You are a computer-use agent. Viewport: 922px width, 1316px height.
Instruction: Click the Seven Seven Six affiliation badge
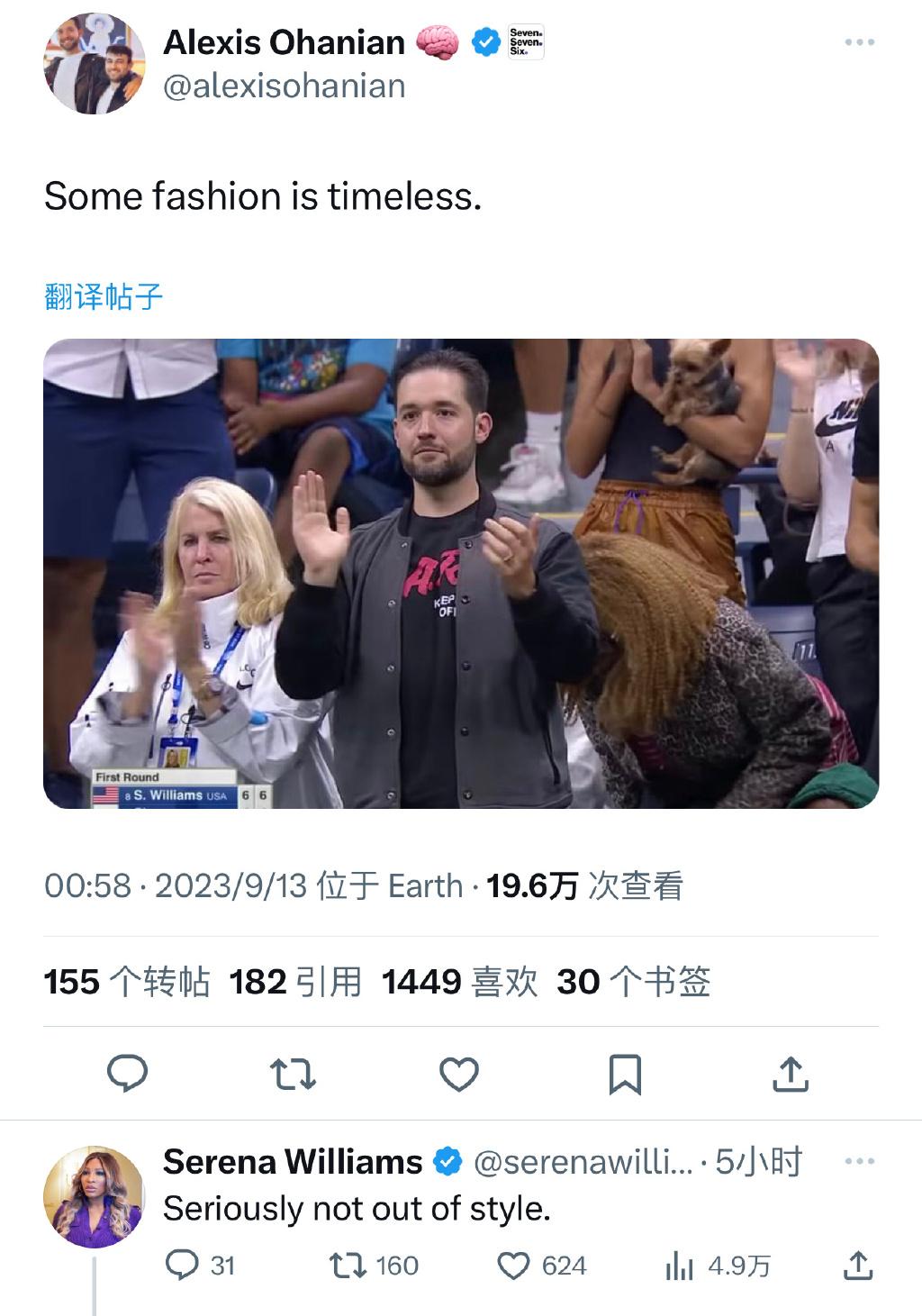526,42
